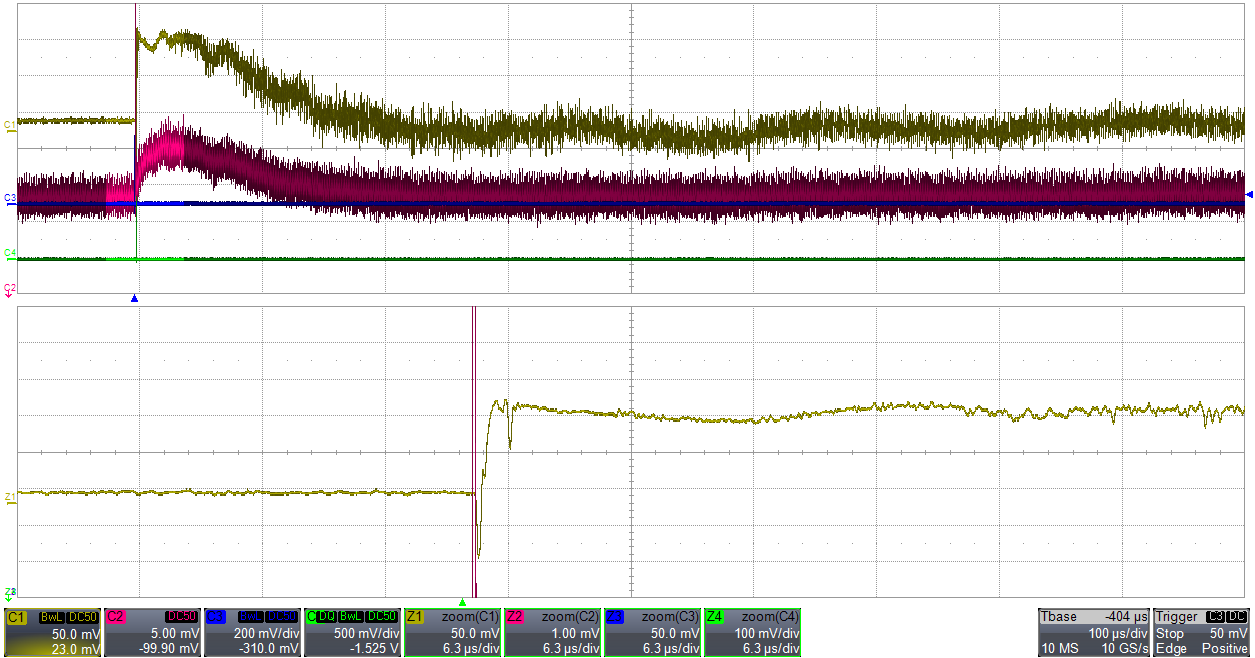Viewport: 1255px width, 658px height.
Task: Select the Z1 trace marker on lower grid
Action: tap(10, 497)
